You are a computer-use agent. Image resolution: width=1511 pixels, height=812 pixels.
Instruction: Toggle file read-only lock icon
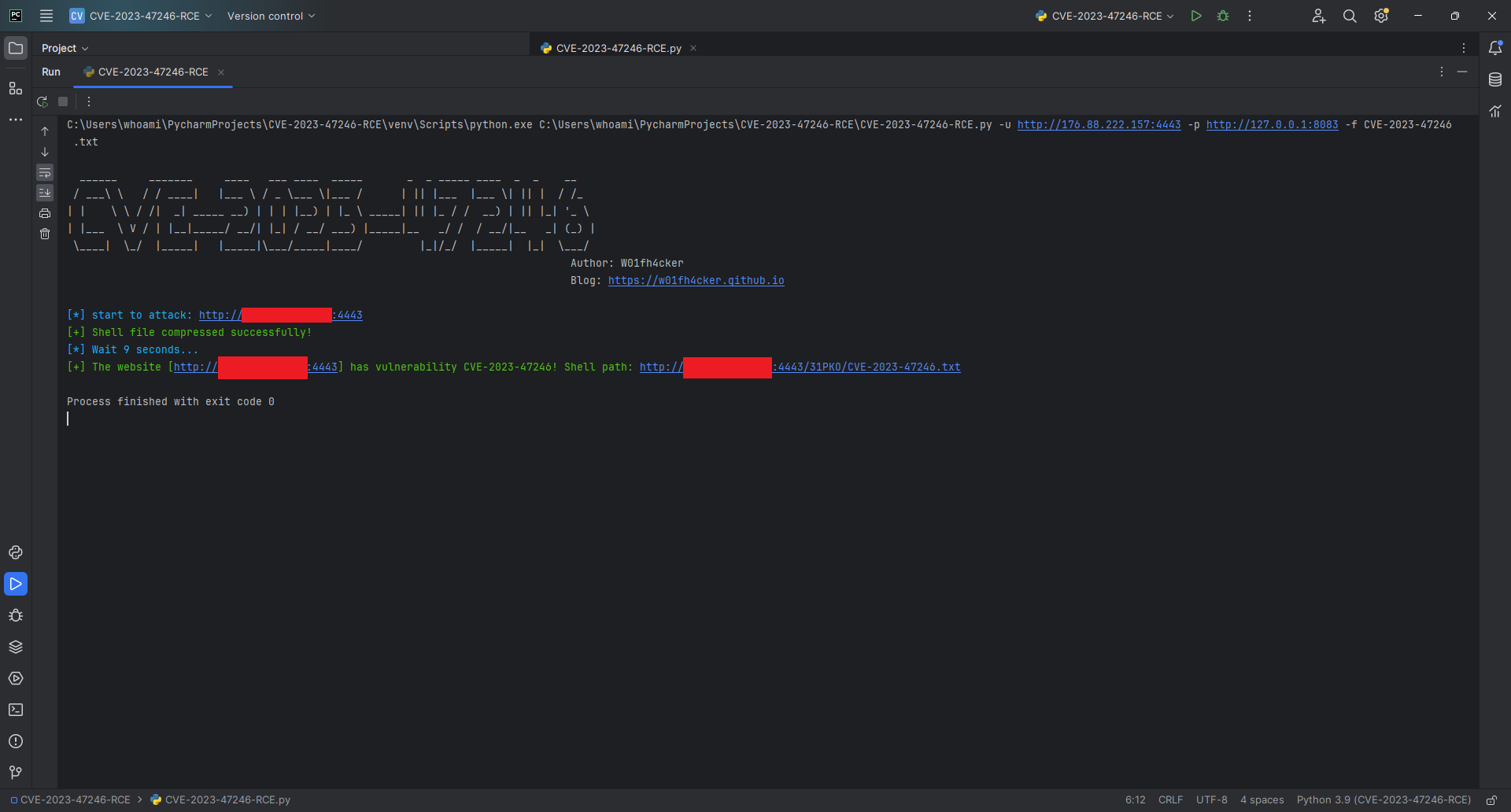pyautogui.click(x=1491, y=799)
